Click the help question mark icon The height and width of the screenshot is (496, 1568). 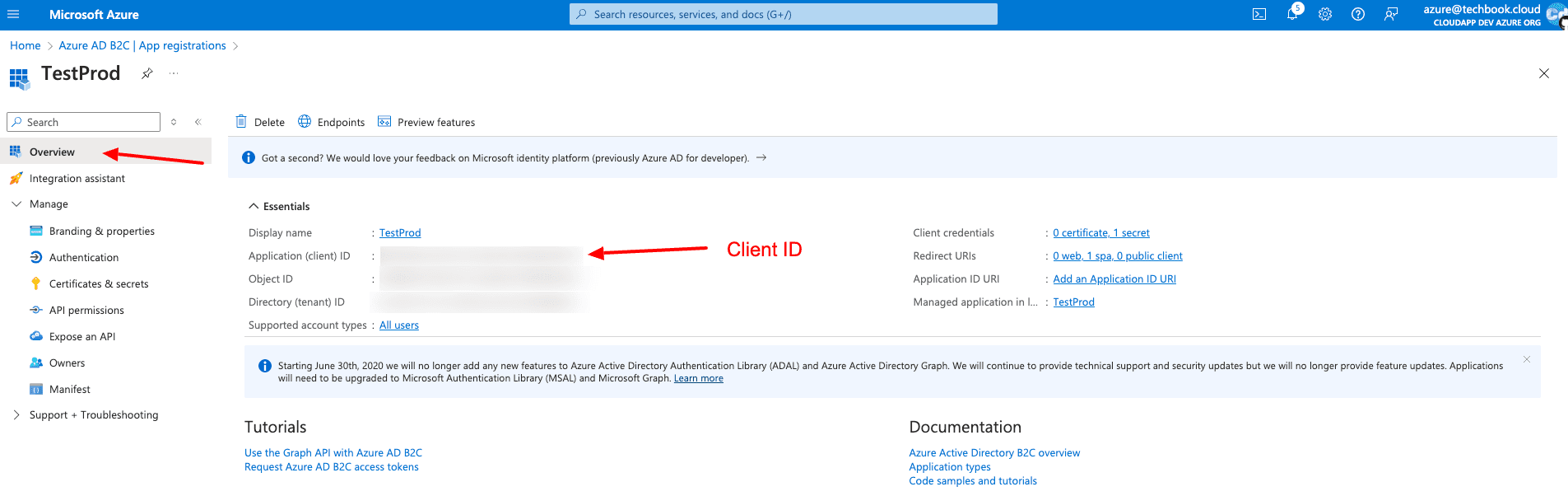[x=1357, y=14]
